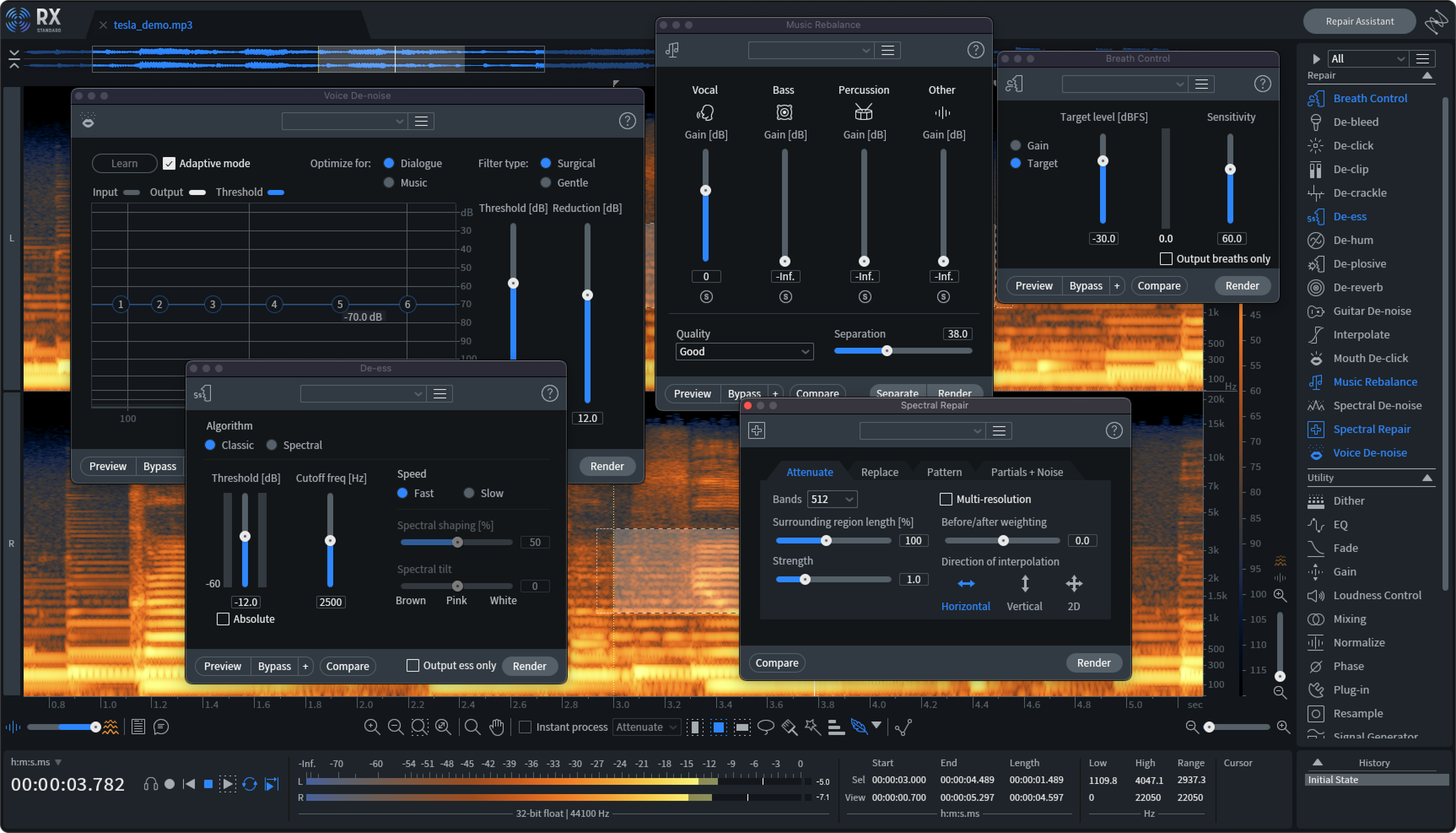1456x833 pixels.
Task: Click the grab hand tool
Action: (x=496, y=726)
